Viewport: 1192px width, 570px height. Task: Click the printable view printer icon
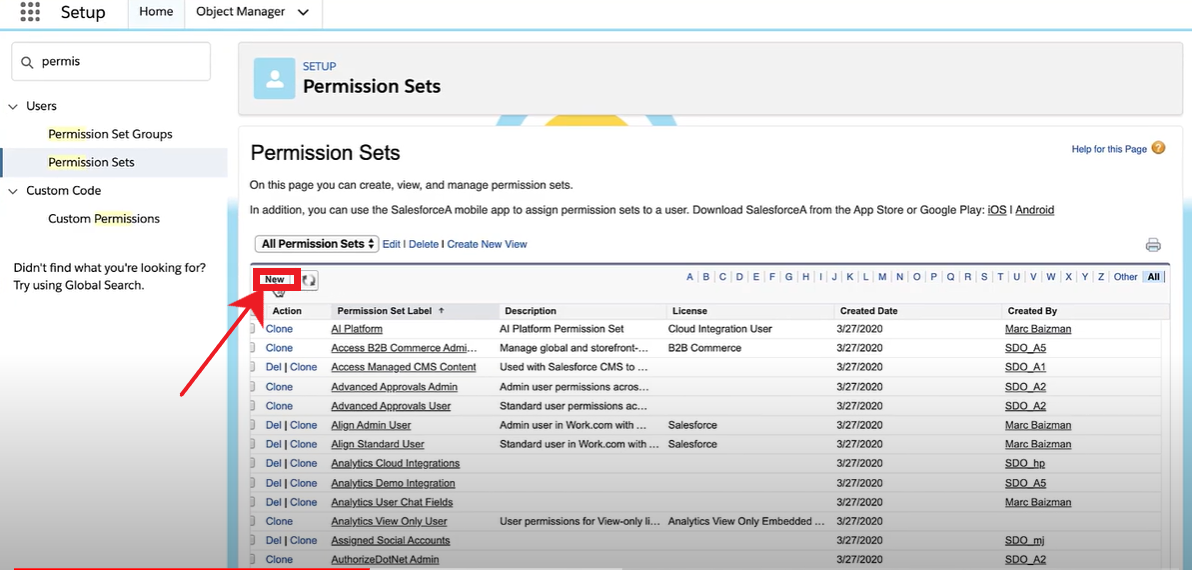pyautogui.click(x=1153, y=245)
